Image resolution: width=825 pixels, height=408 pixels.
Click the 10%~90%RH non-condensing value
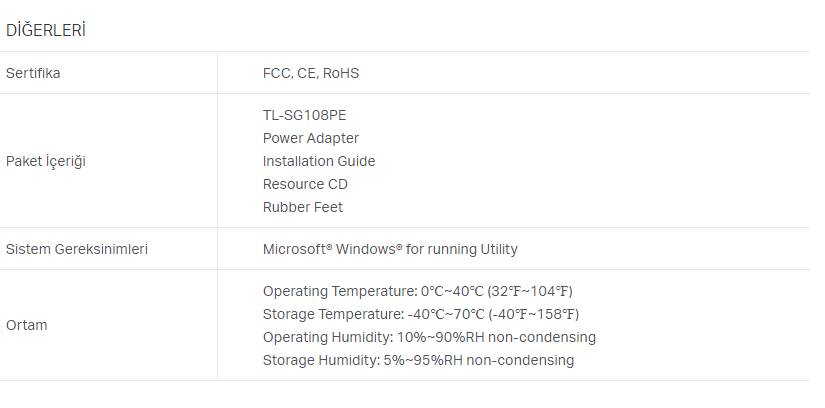[497, 337]
